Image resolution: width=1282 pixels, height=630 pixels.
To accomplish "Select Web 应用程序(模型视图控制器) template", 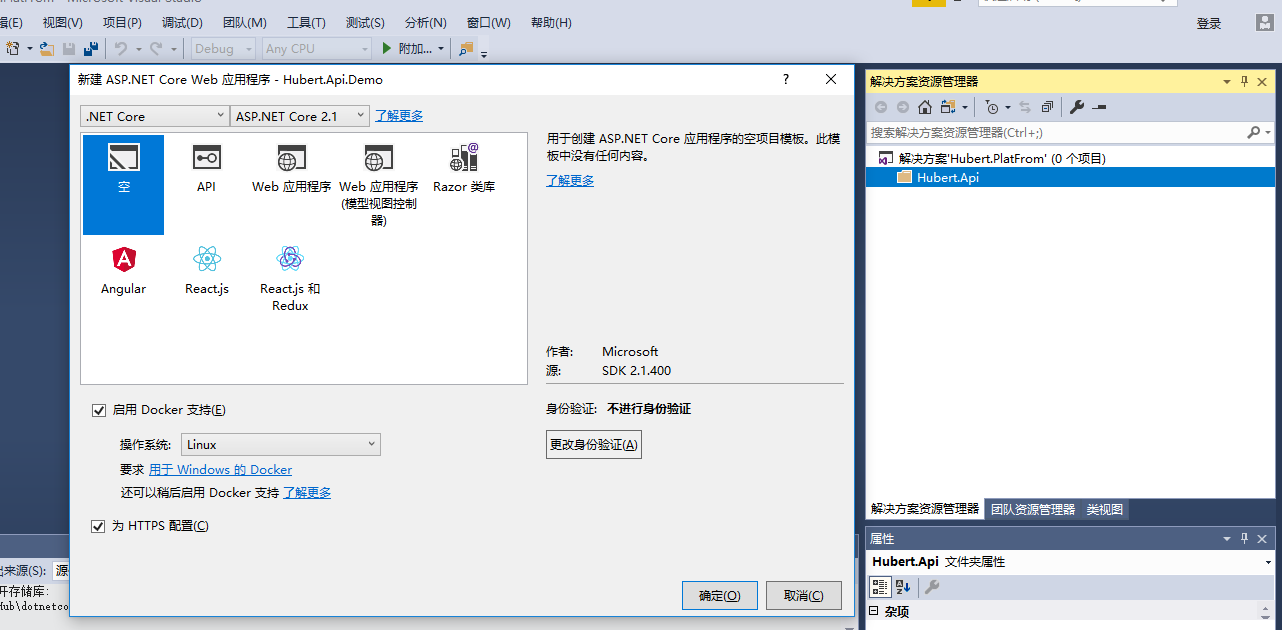I will click(379, 184).
